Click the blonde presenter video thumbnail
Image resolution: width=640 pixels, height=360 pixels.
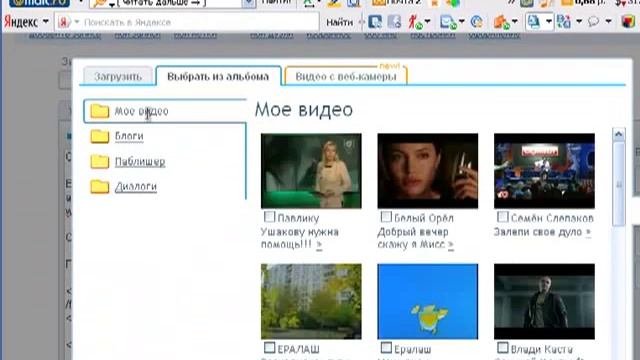(311, 171)
